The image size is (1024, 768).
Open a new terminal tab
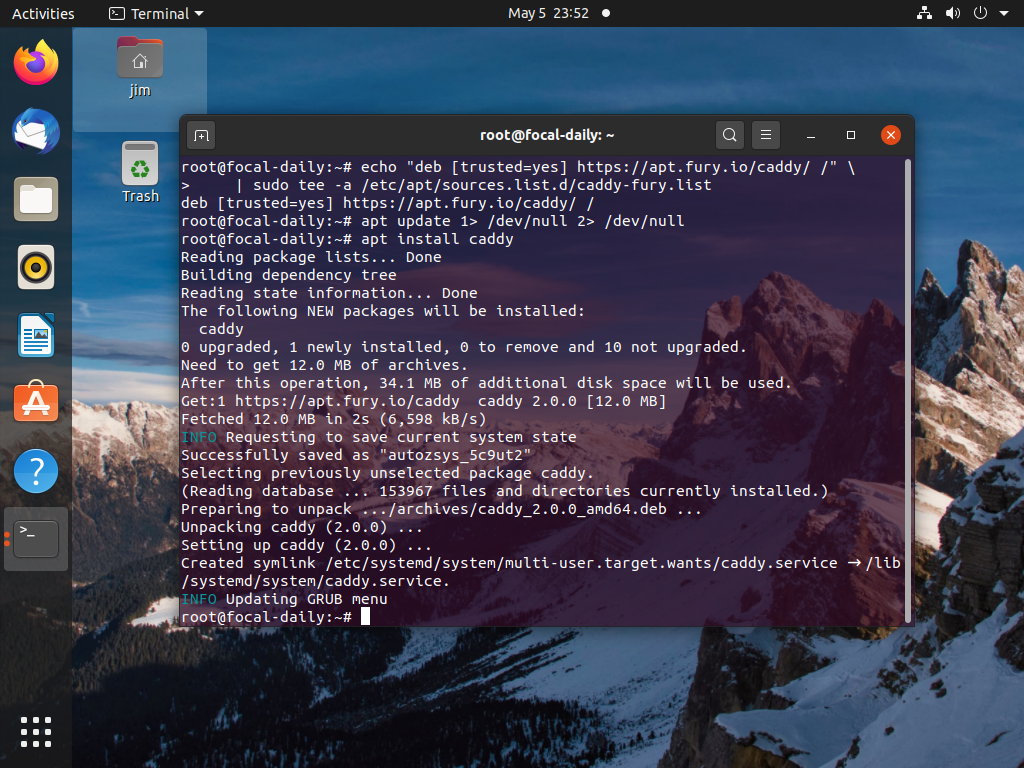click(202, 134)
